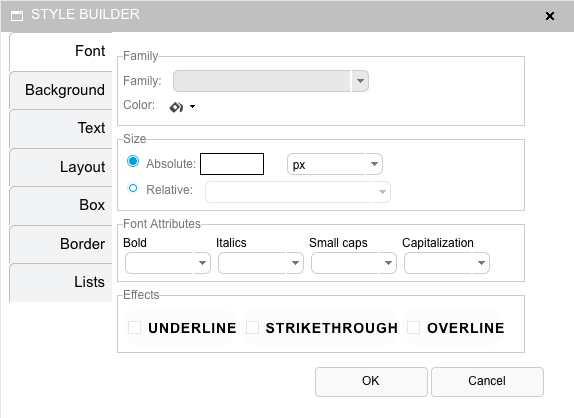Expand the font Family dropdown
This screenshot has height=418, width=574.
point(360,81)
